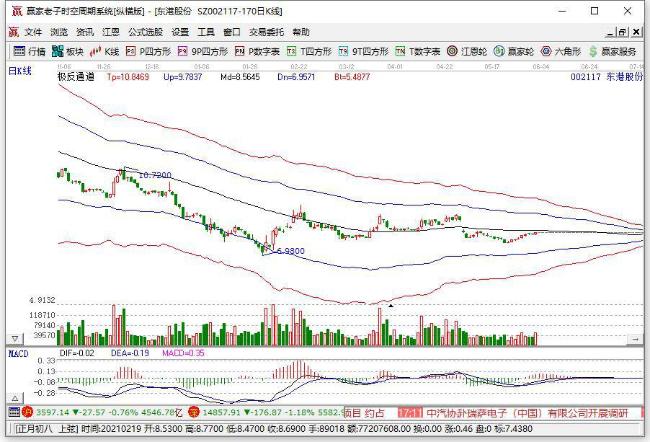Open the 交易委托 menu

267,32
